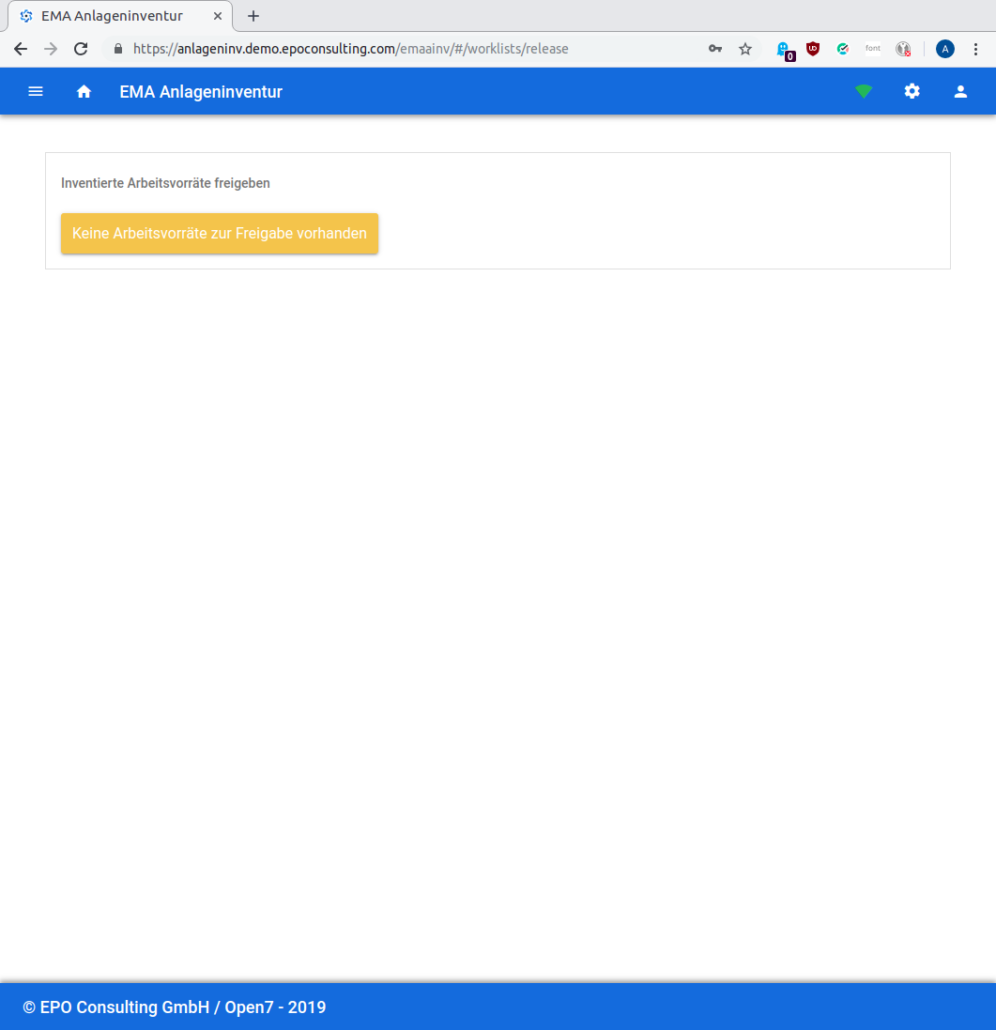Screen dimensions: 996x1030
Task: Click the globe extension icon
Action: click(903, 49)
